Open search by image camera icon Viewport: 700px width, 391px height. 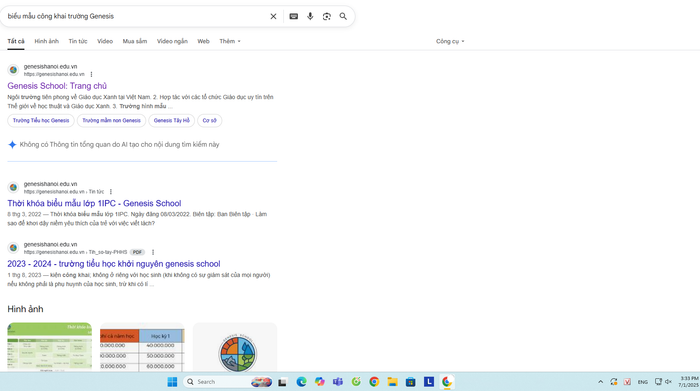click(x=327, y=17)
